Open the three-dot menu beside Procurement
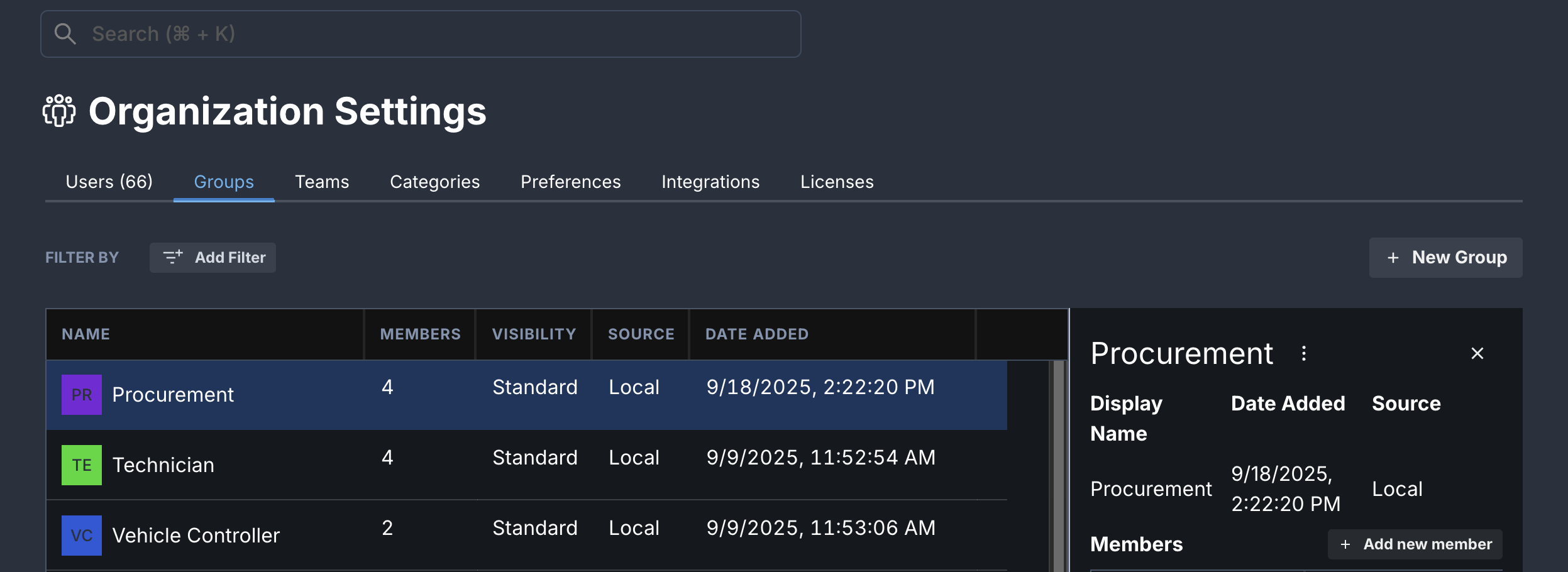1568x572 pixels. pos(1305,353)
